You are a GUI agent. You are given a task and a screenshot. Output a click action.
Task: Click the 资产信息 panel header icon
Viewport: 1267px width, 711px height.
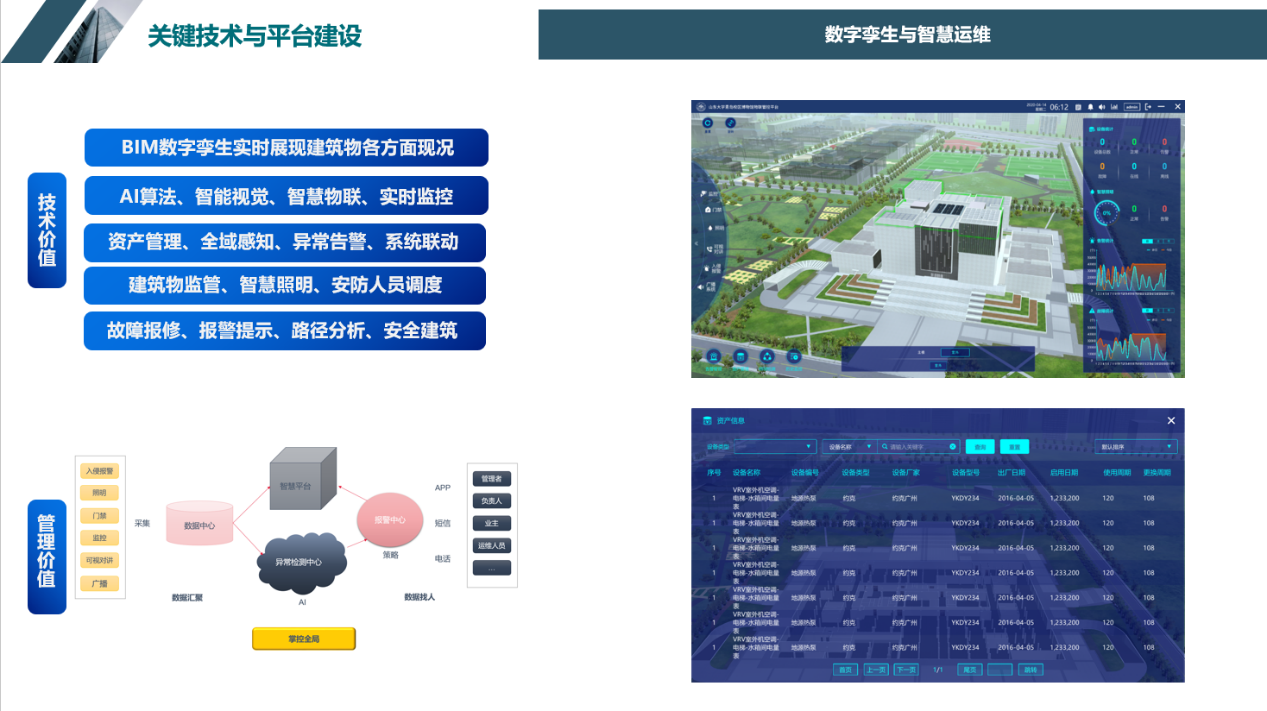pyautogui.click(x=706, y=420)
